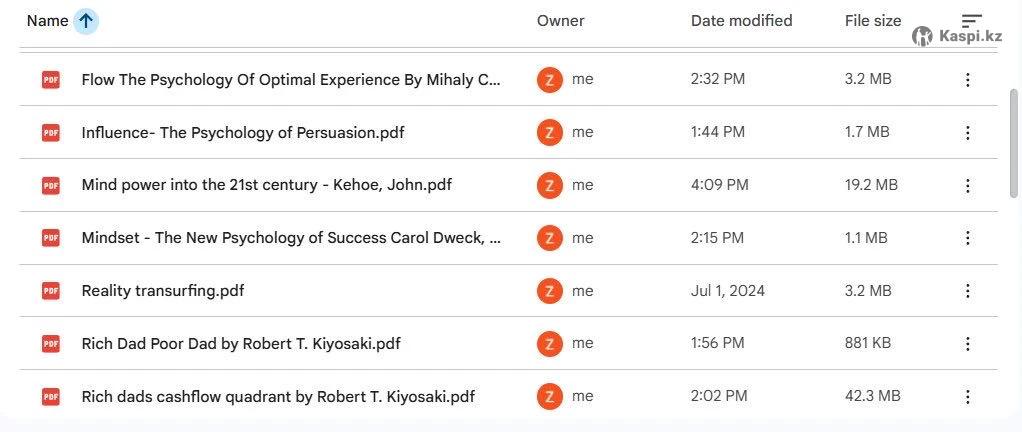The image size is (1022, 432).
Task: Open more actions for Flow The Psychology file
Action: [x=967, y=80]
